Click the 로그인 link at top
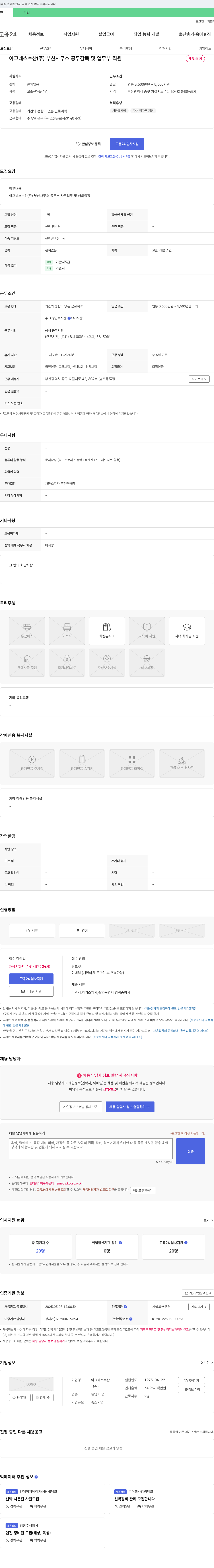214x1568 pixels. [200, 21]
